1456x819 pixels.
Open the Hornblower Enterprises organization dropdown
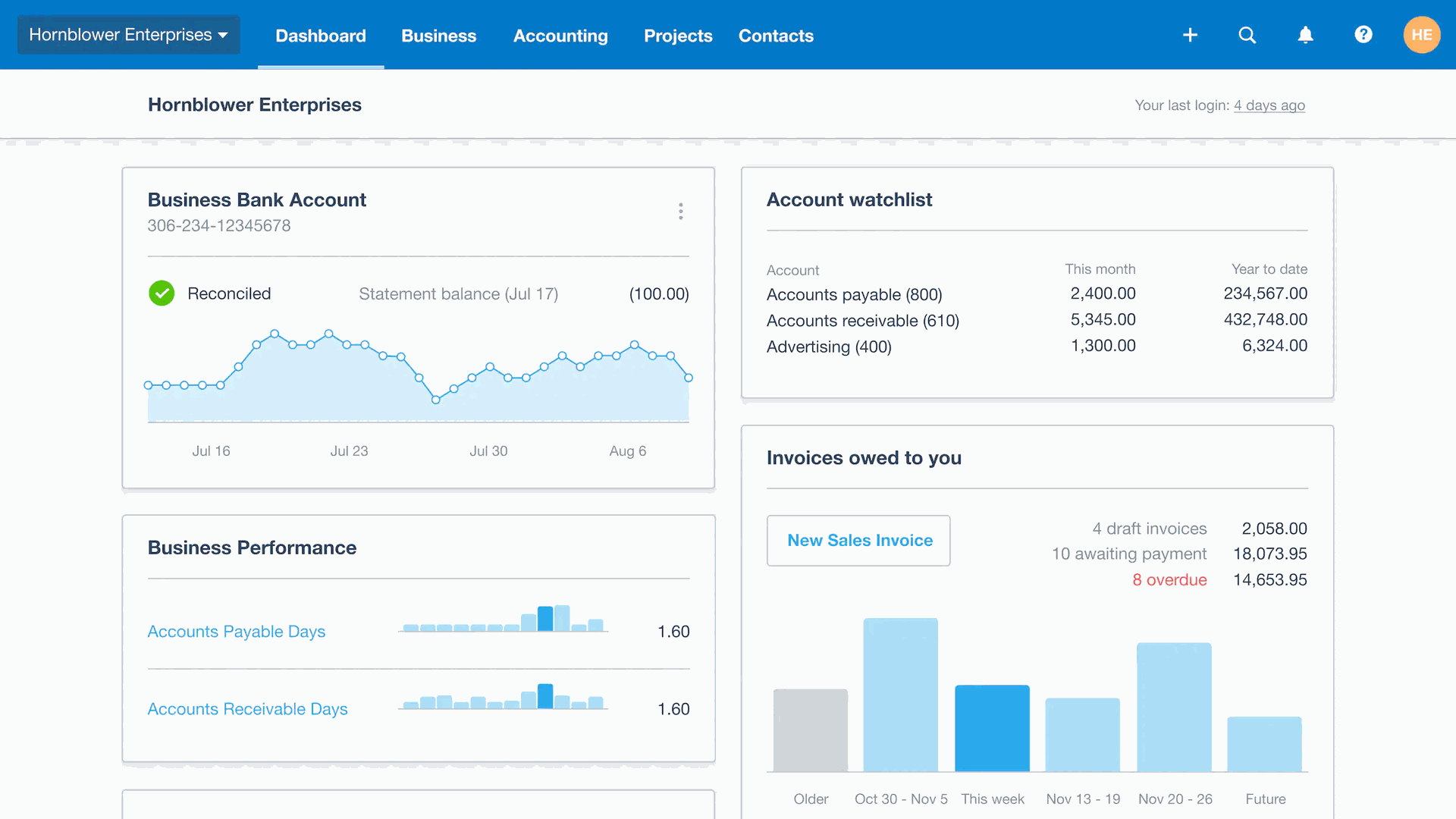(127, 34)
